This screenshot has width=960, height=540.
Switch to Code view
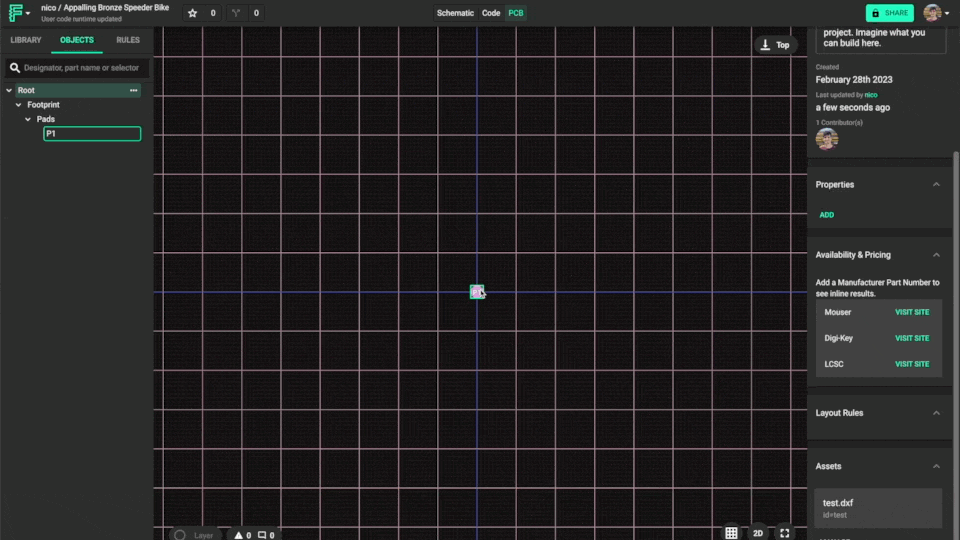tap(490, 13)
